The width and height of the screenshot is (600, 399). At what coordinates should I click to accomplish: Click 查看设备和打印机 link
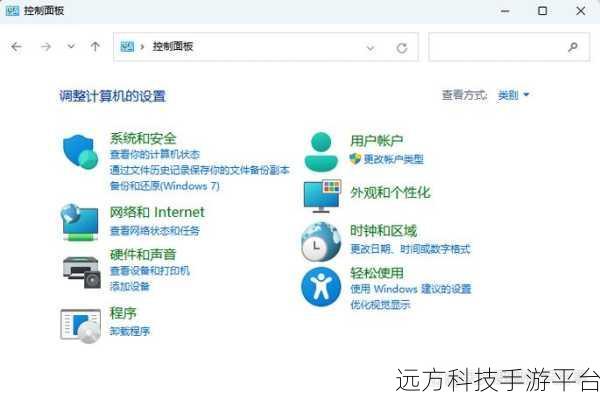coord(150,271)
